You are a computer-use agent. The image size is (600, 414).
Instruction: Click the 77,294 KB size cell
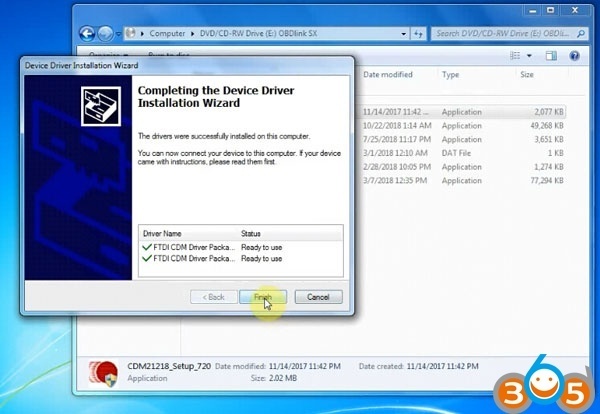point(547,181)
